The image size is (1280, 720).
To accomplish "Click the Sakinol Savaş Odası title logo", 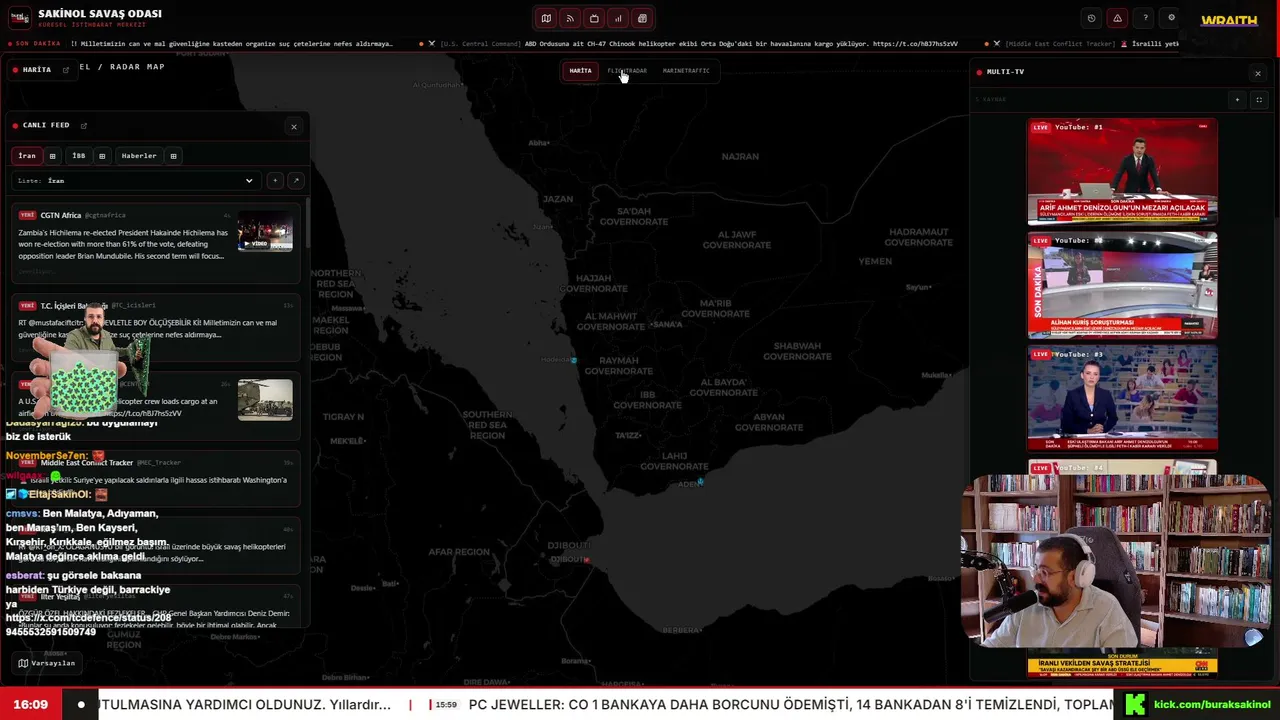I will [99, 14].
